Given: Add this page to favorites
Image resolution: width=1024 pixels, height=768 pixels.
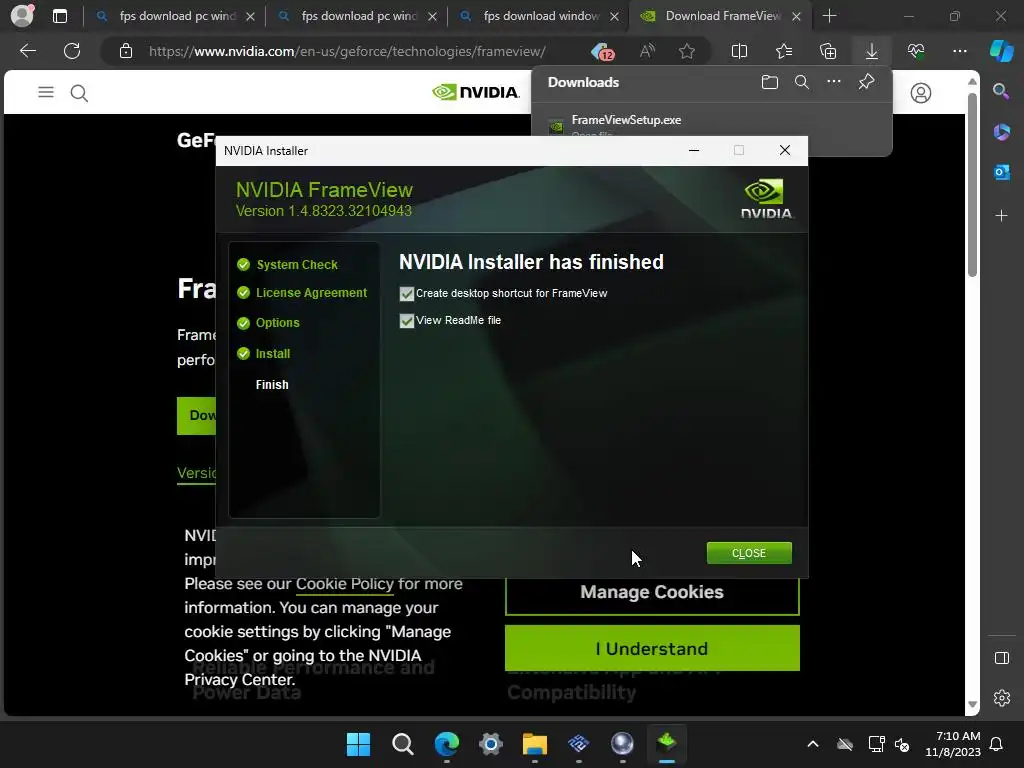Looking at the screenshot, I should (x=686, y=51).
